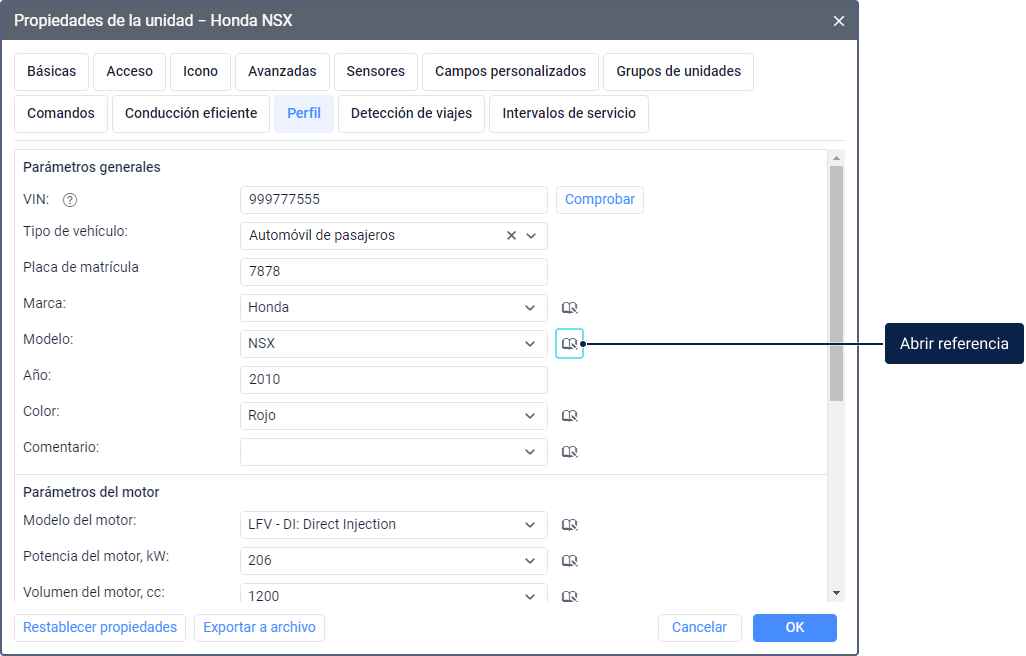
Task: Open the Color dropdown showing Rojo
Action: (530, 416)
